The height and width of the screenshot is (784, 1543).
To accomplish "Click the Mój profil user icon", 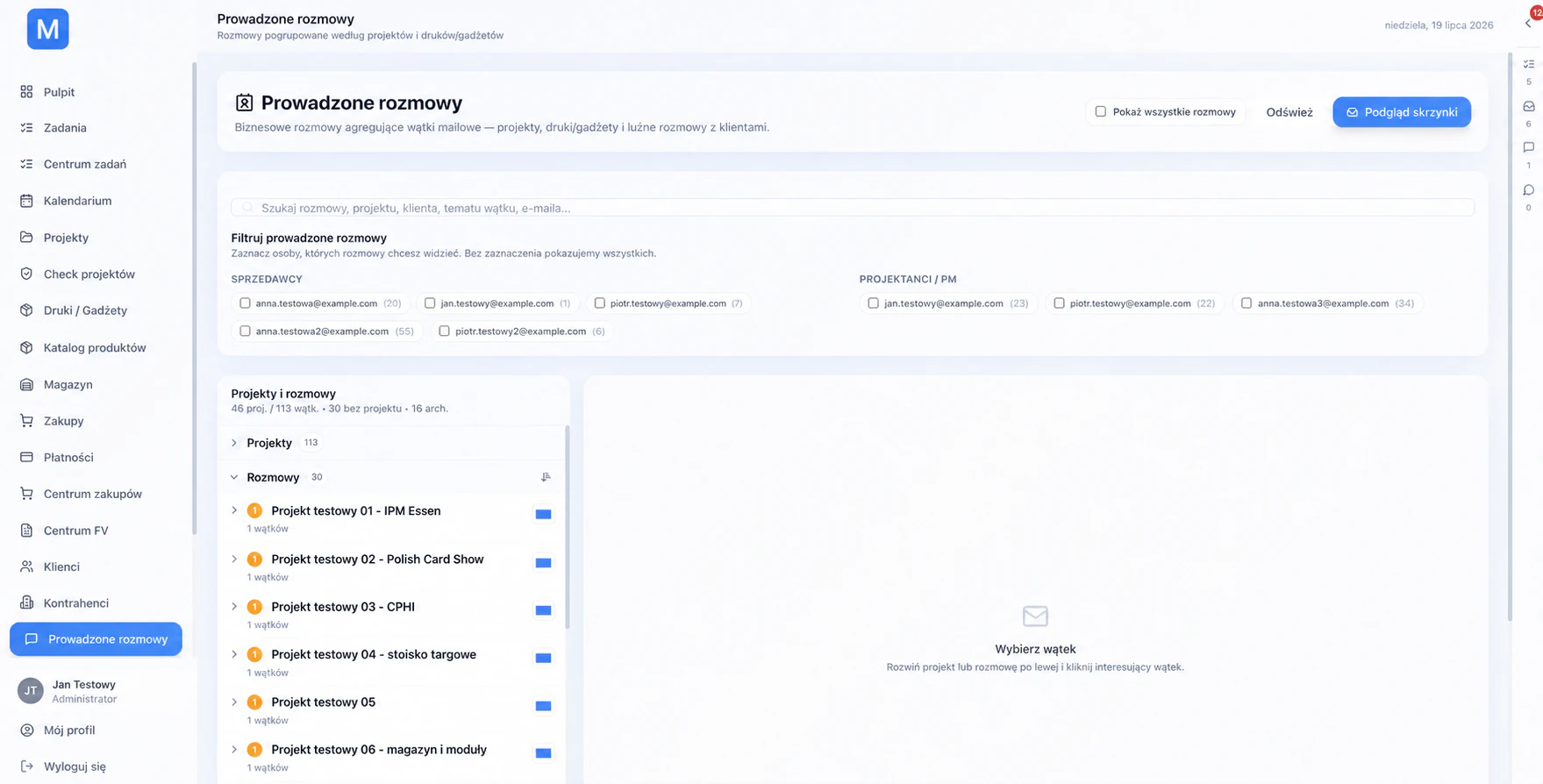I will pos(26,731).
